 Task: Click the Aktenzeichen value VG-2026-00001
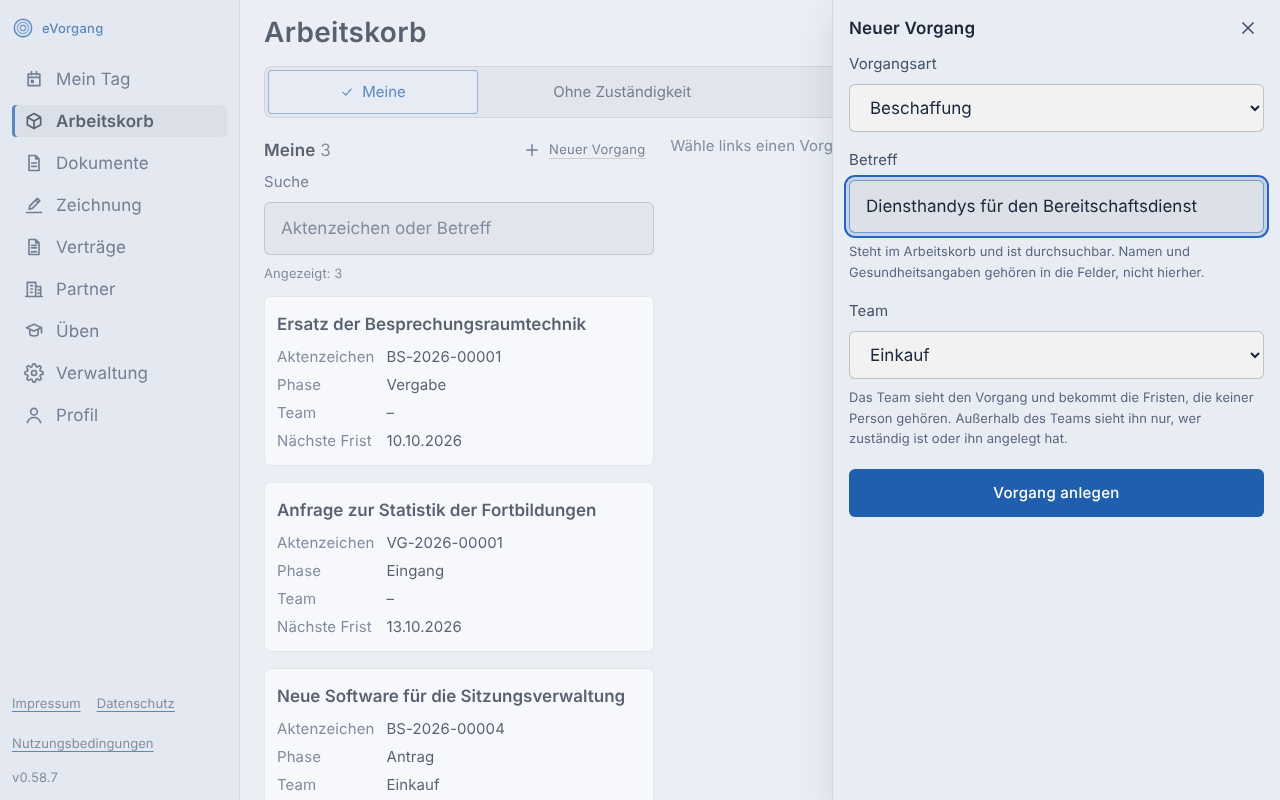coord(445,543)
